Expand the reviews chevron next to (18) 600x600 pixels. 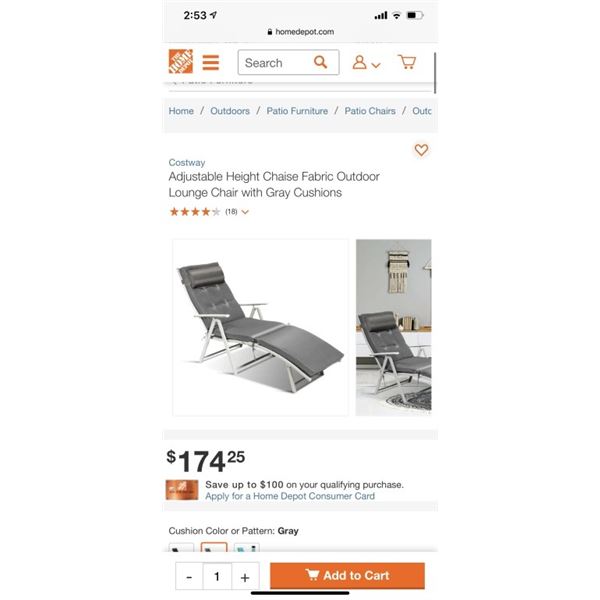tap(245, 212)
